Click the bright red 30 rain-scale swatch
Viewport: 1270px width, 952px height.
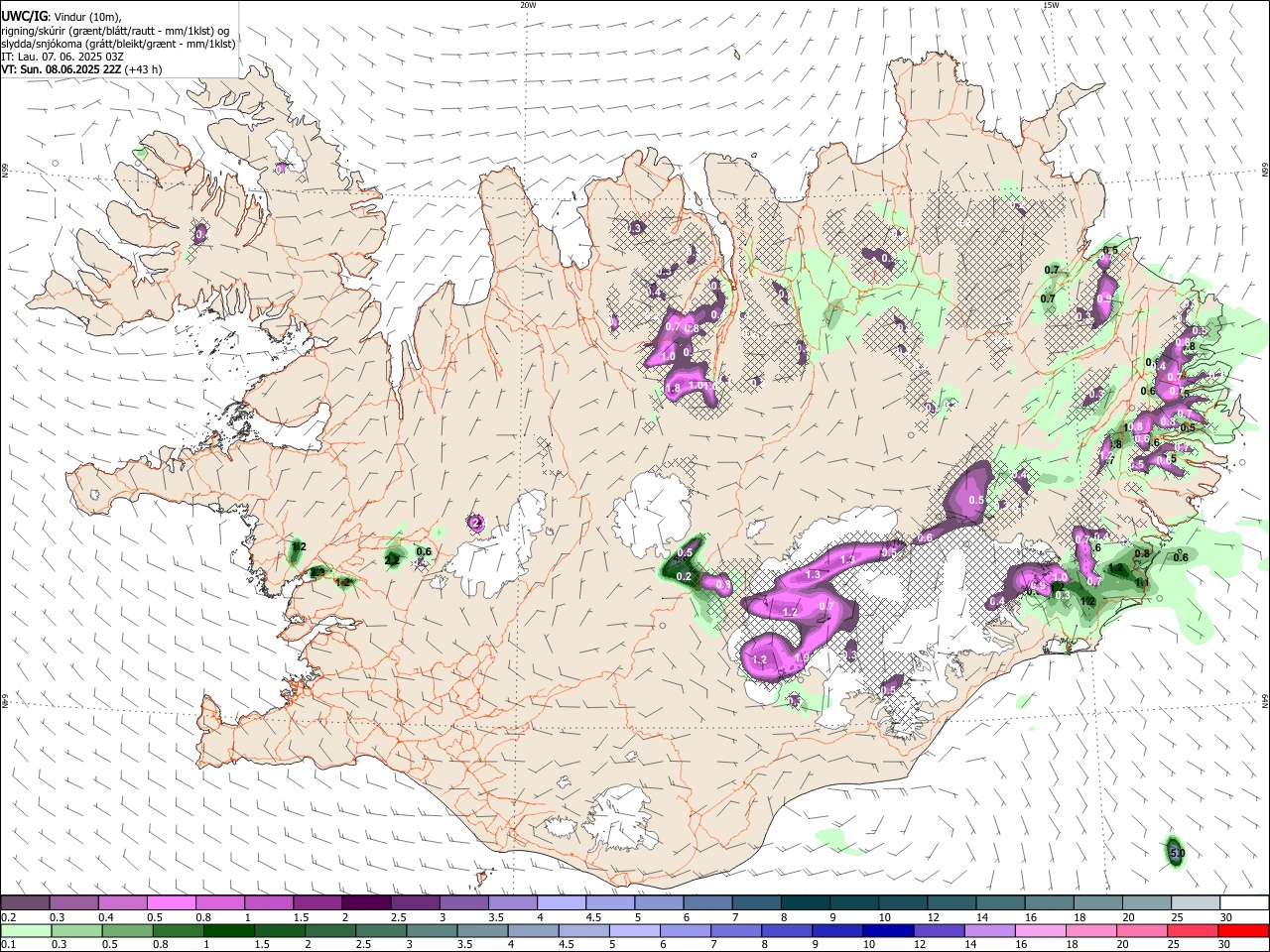[1243, 930]
